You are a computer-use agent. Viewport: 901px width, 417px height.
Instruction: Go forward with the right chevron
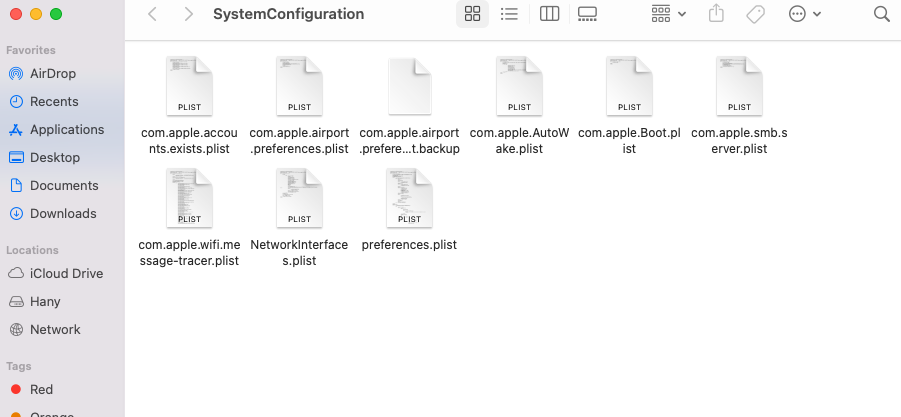(188, 14)
